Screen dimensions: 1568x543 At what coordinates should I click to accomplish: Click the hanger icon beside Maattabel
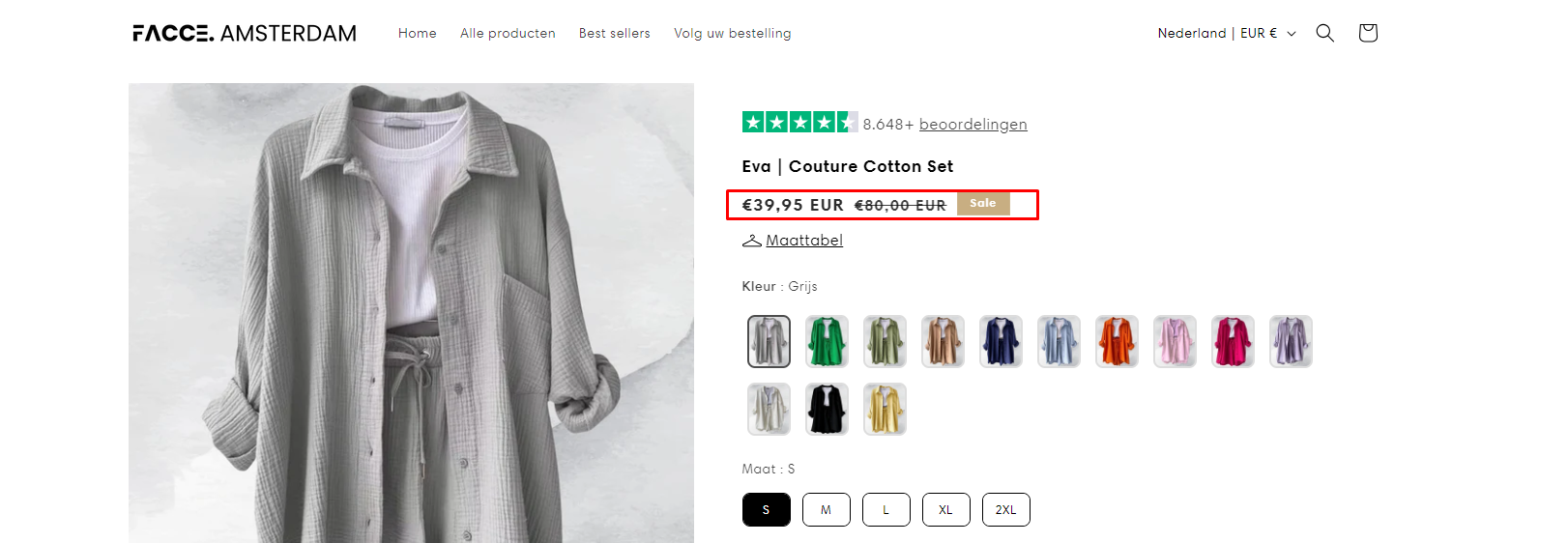[x=751, y=241]
